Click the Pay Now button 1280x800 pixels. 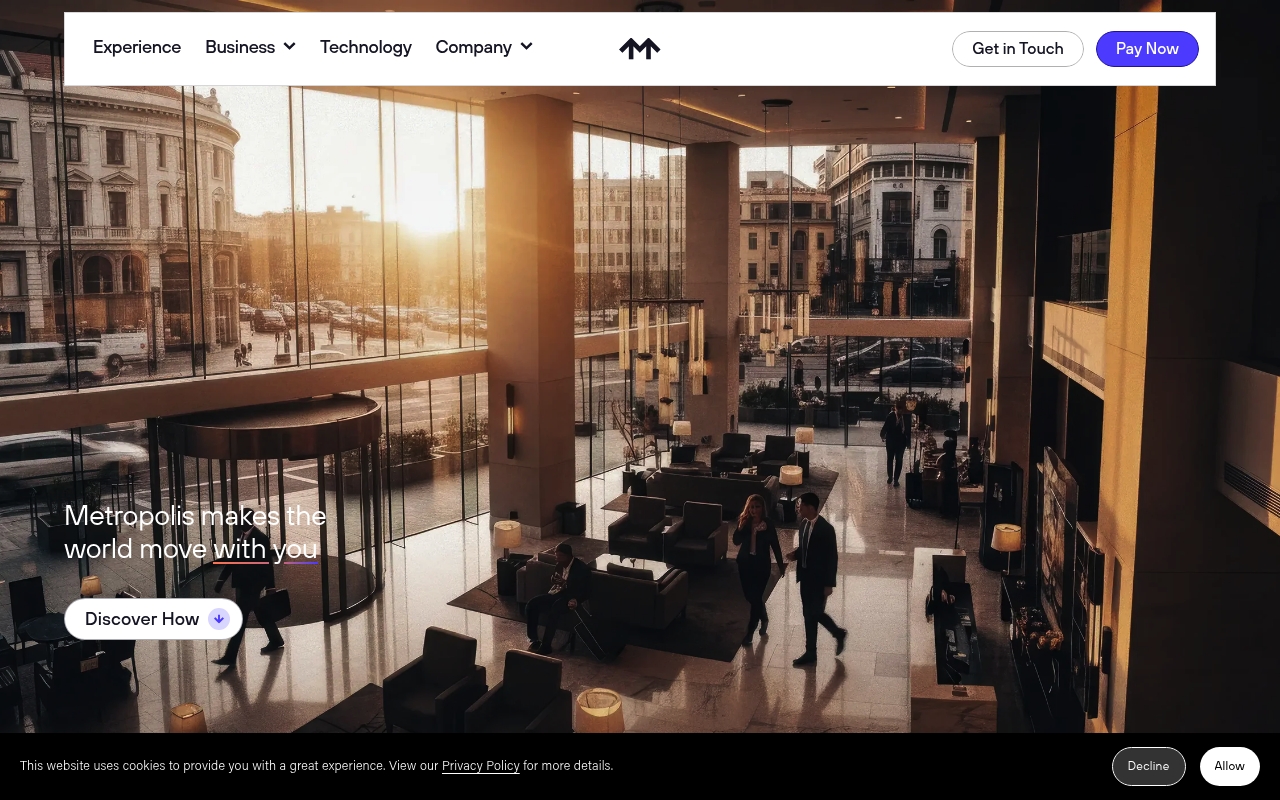coord(1147,49)
